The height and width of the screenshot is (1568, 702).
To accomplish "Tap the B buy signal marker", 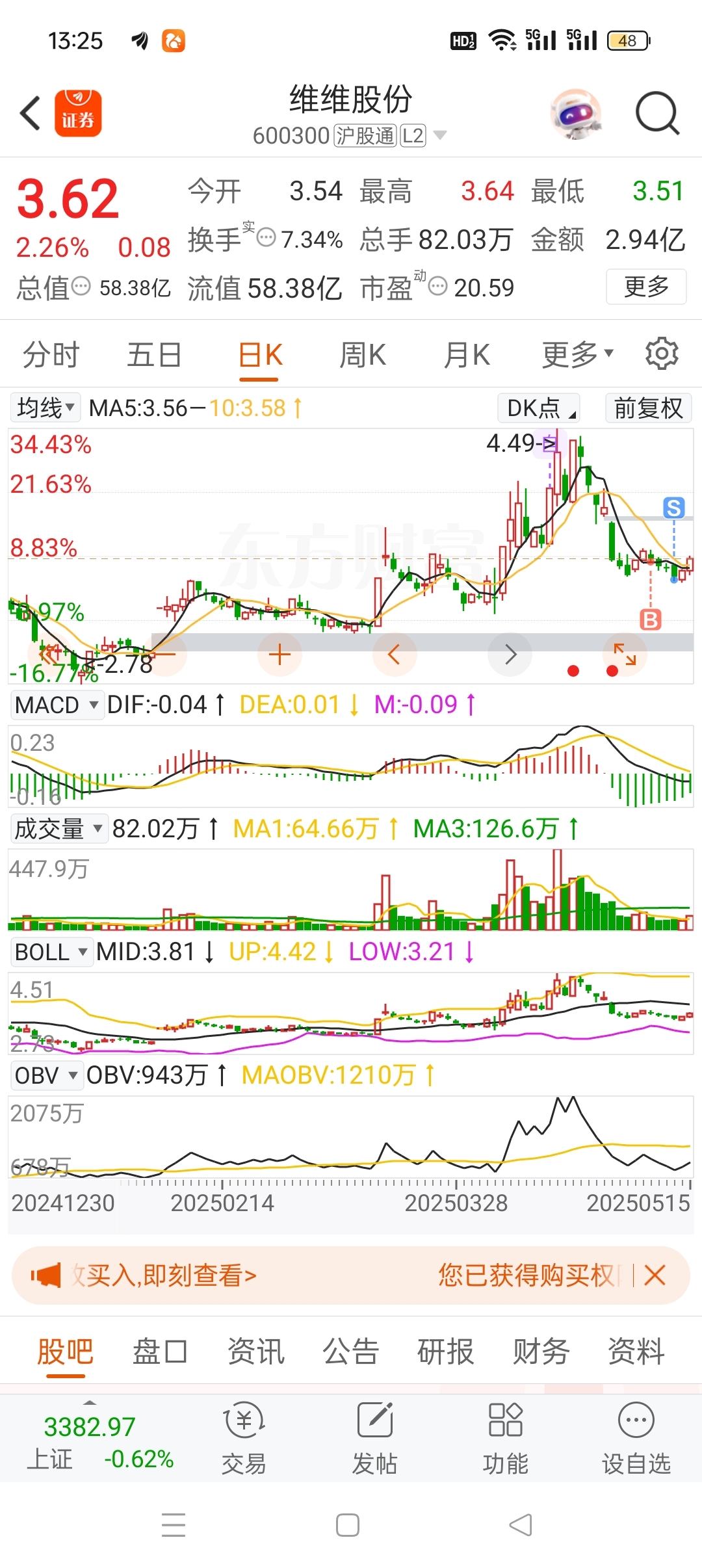I will (651, 620).
